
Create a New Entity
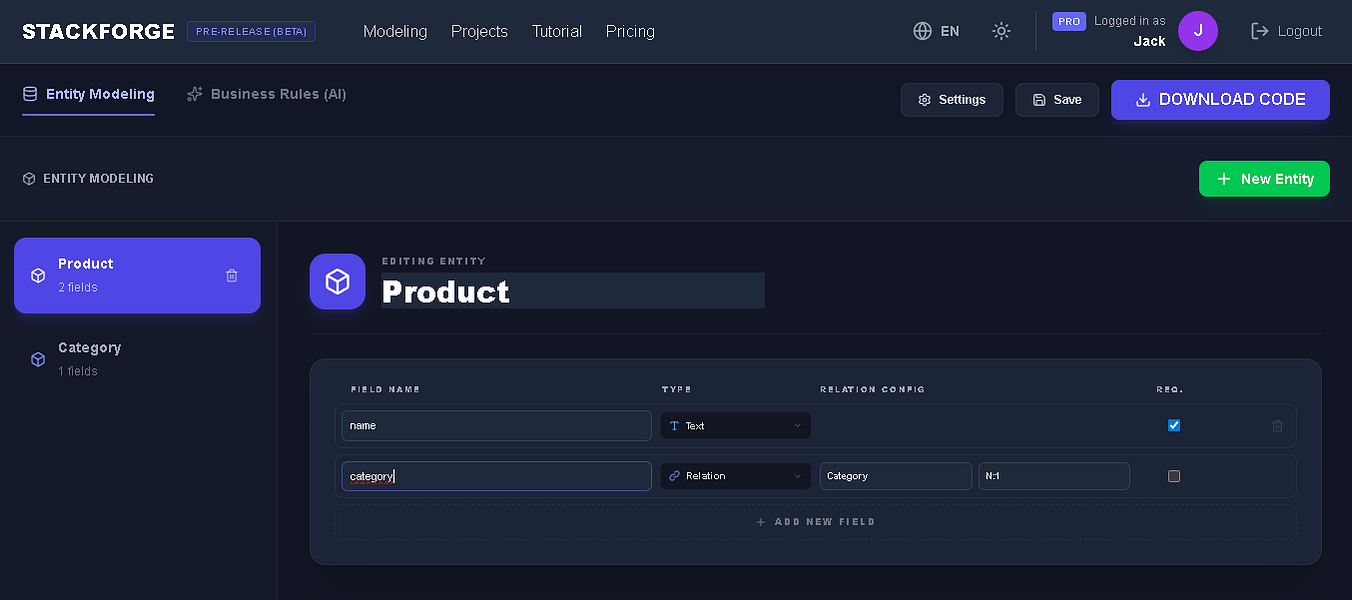click(x=1264, y=179)
